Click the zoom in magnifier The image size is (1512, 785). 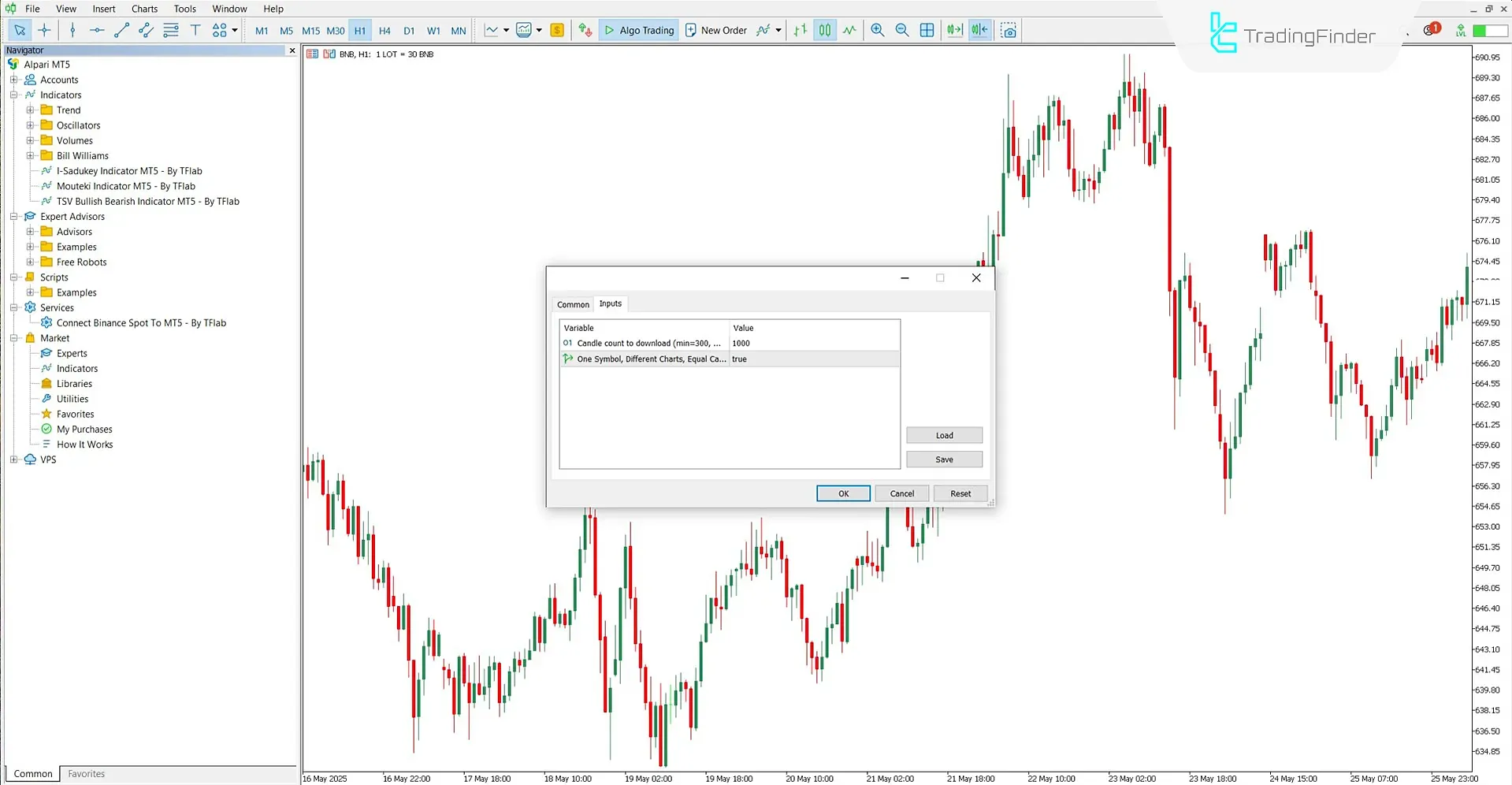click(877, 30)
